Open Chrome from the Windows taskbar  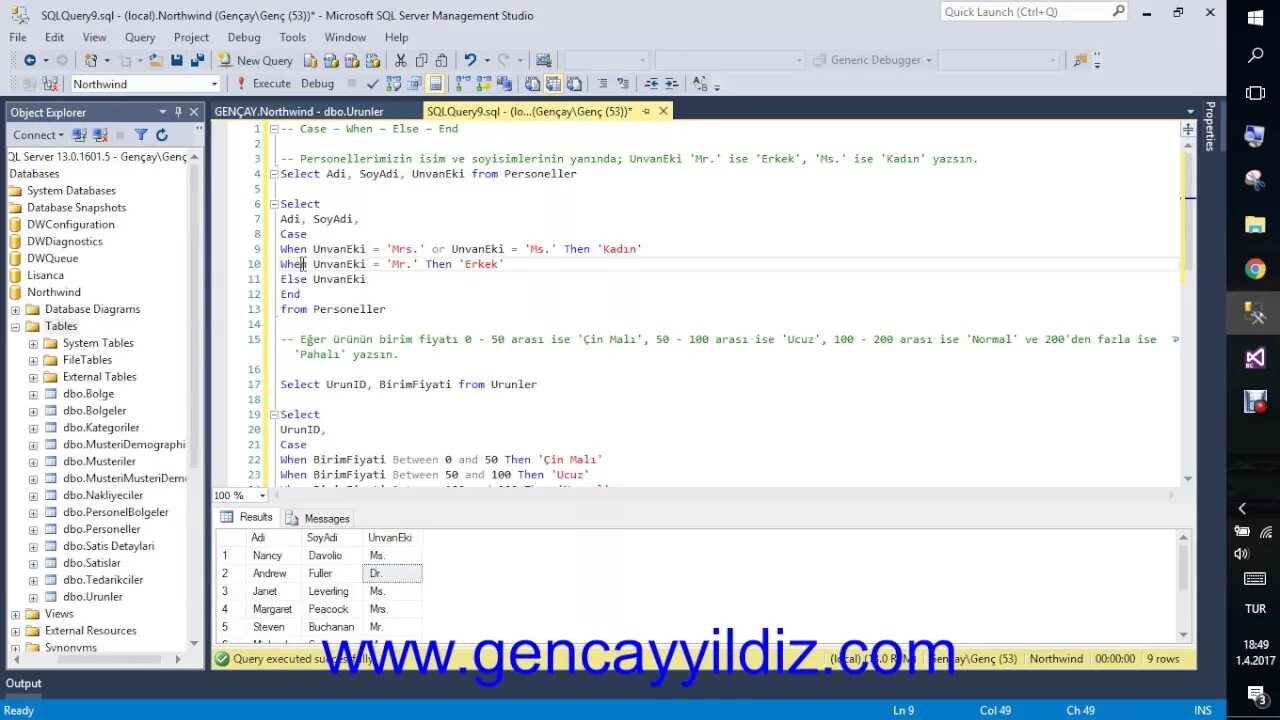(x=1255, y=268)
